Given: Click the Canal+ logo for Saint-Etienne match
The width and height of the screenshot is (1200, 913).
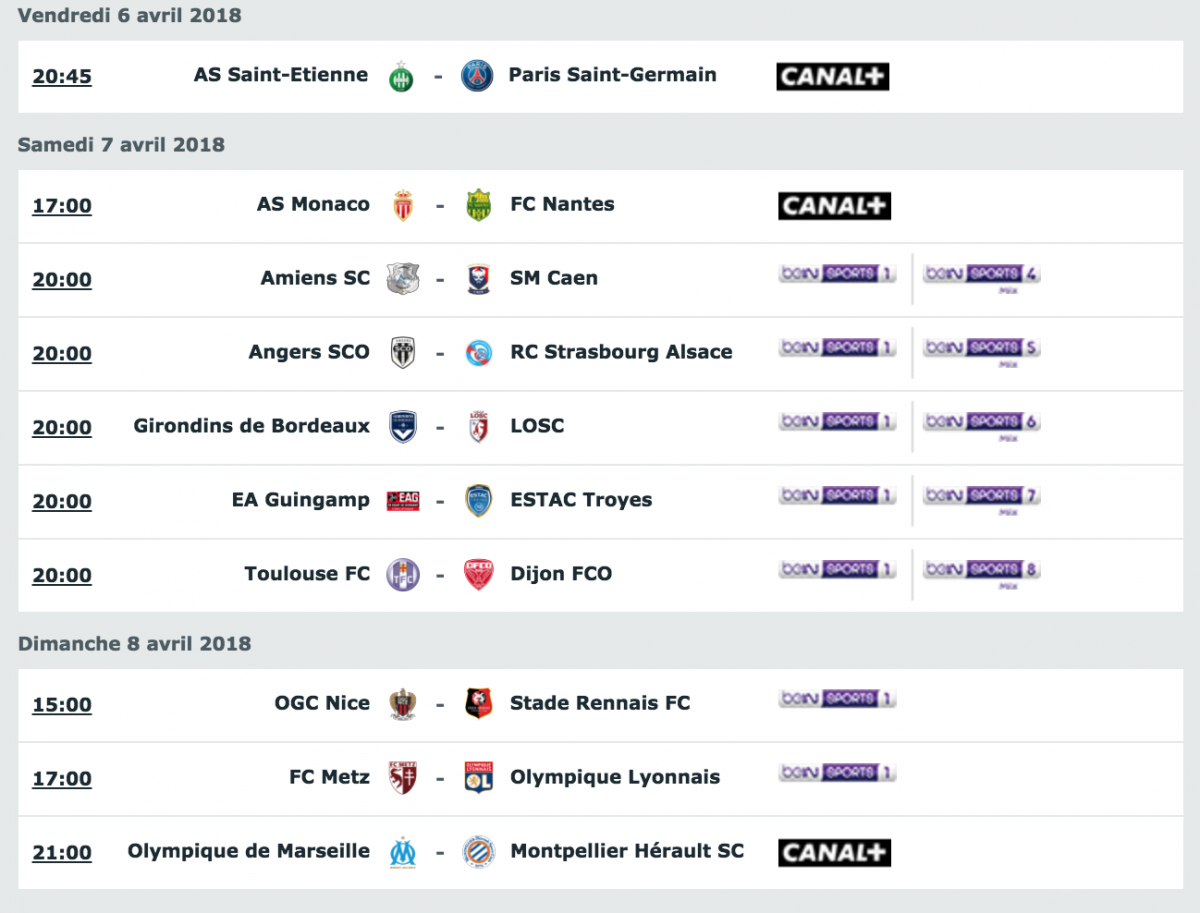Looking at the screenshot, I should (x=833, y=76).
